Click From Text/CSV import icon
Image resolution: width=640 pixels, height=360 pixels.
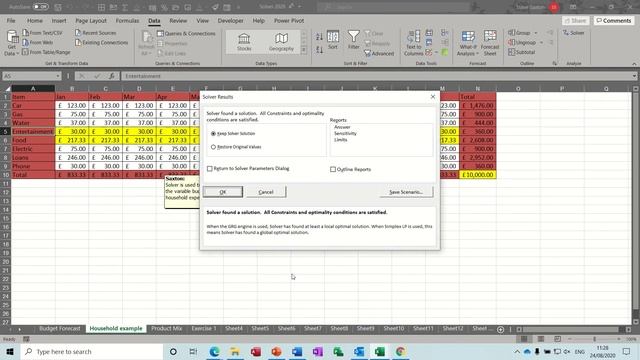[x=26, y=33]
